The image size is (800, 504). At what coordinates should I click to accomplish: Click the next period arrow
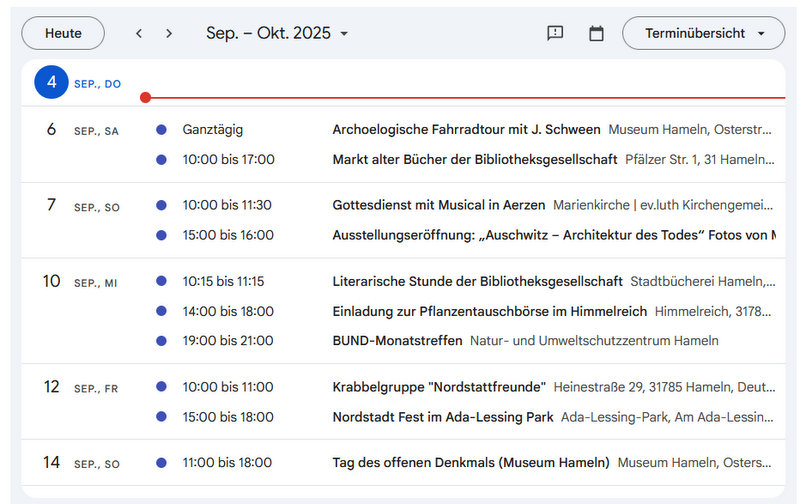[x=169, y=33]
